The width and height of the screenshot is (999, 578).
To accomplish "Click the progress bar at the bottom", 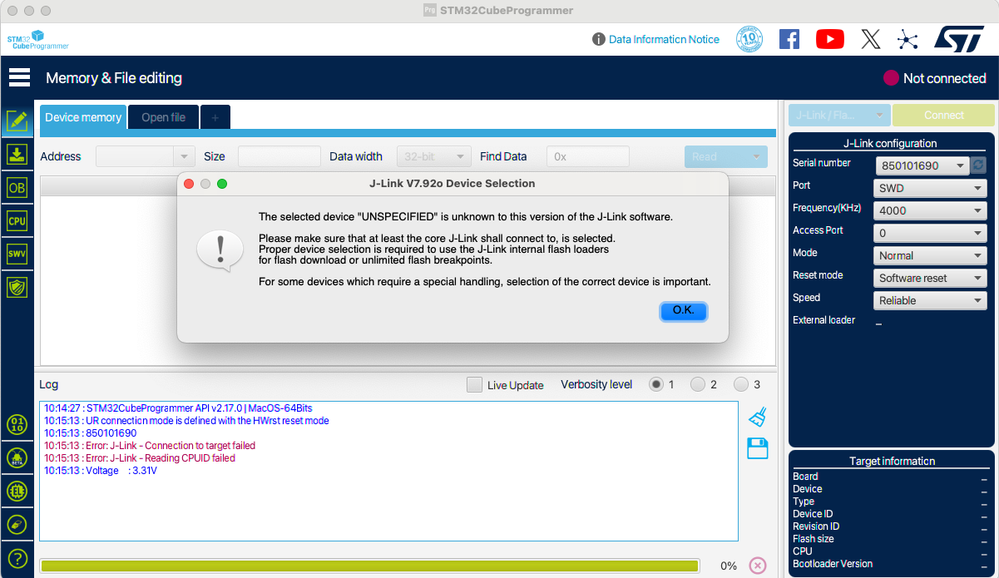I will (369, 565).
